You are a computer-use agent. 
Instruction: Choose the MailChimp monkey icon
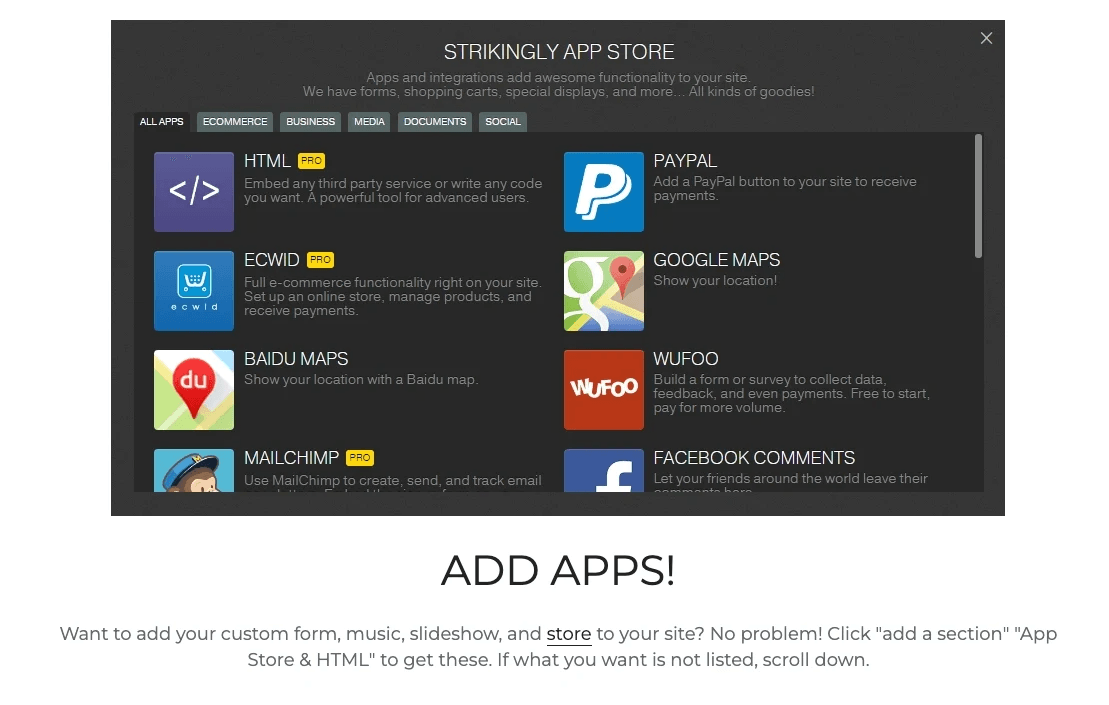click(194, 470)
